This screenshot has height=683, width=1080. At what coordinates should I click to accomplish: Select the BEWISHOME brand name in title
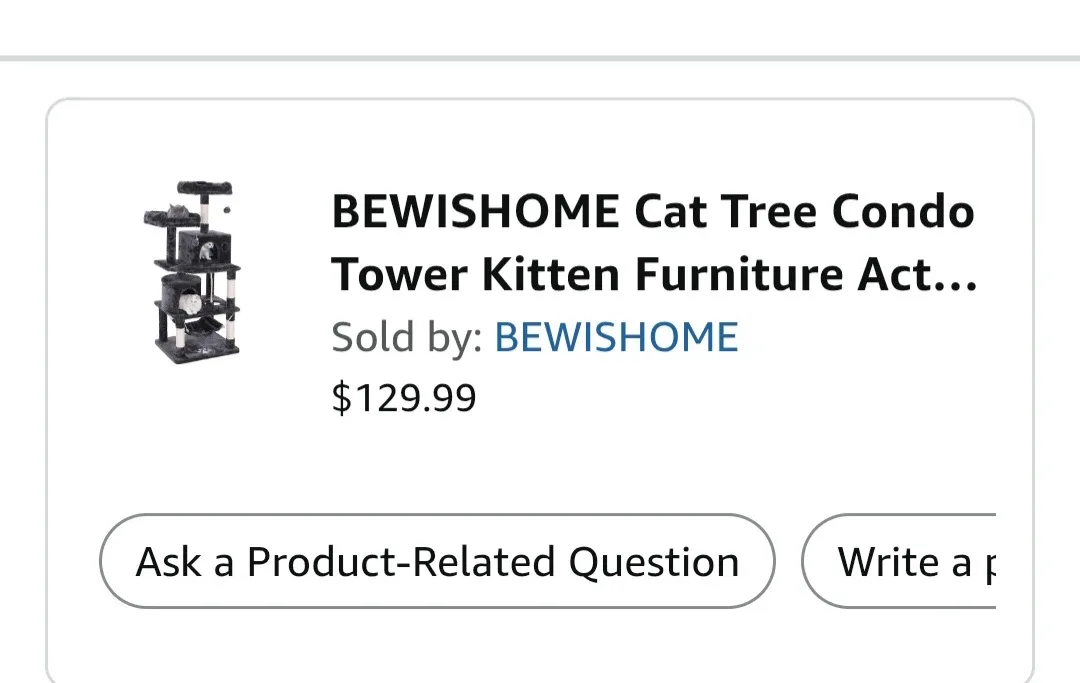pos(477,210)
